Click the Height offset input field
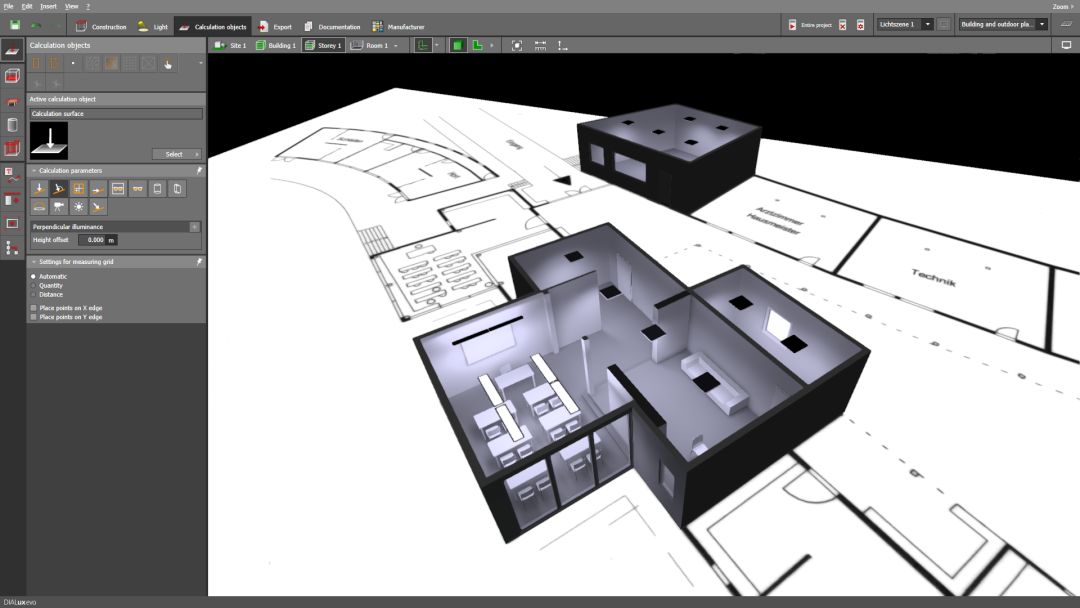The height and width of the screenshot is (608, 1080). 93,240
